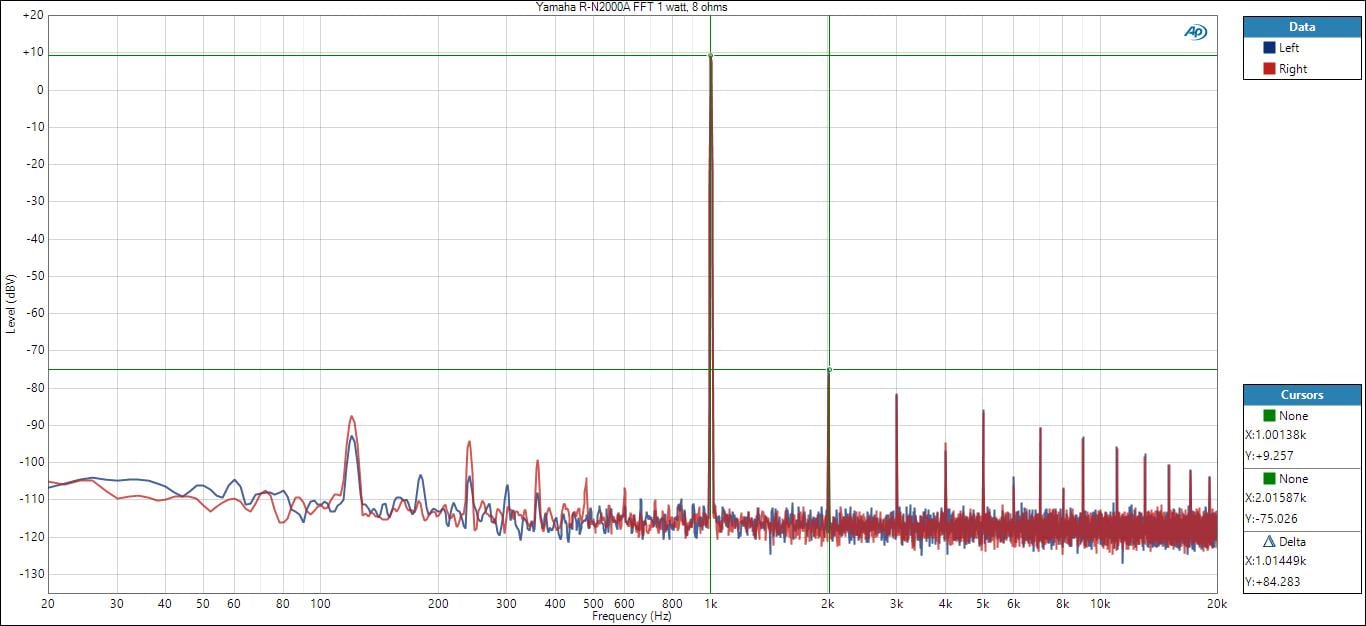Click the Delta Y value +84.283
1366x626 pixels.
tap(1275, 581)
